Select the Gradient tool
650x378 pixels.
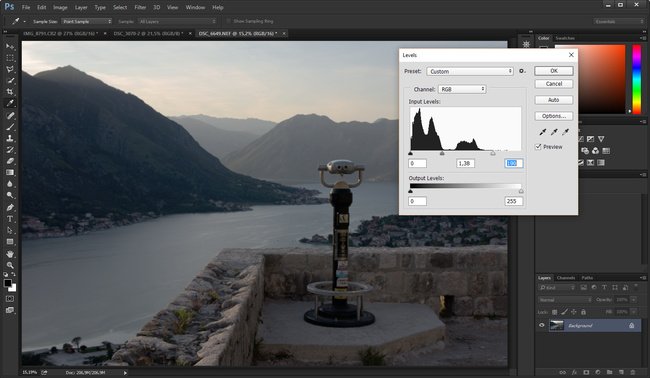(x=10, y=172)
